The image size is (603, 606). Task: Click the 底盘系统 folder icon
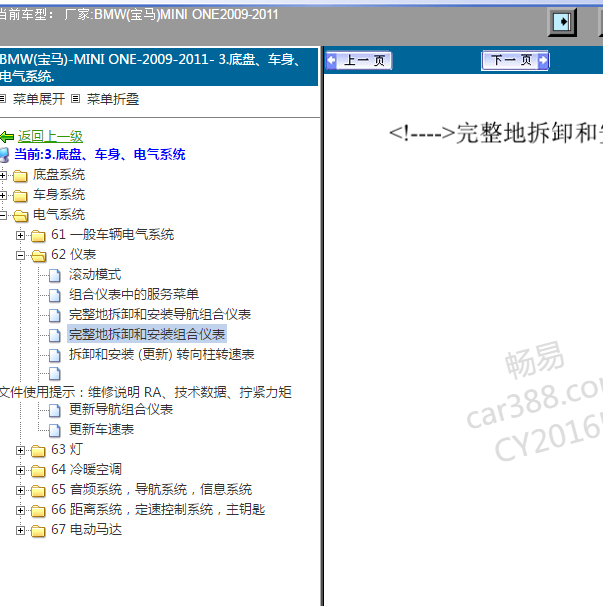20,176
